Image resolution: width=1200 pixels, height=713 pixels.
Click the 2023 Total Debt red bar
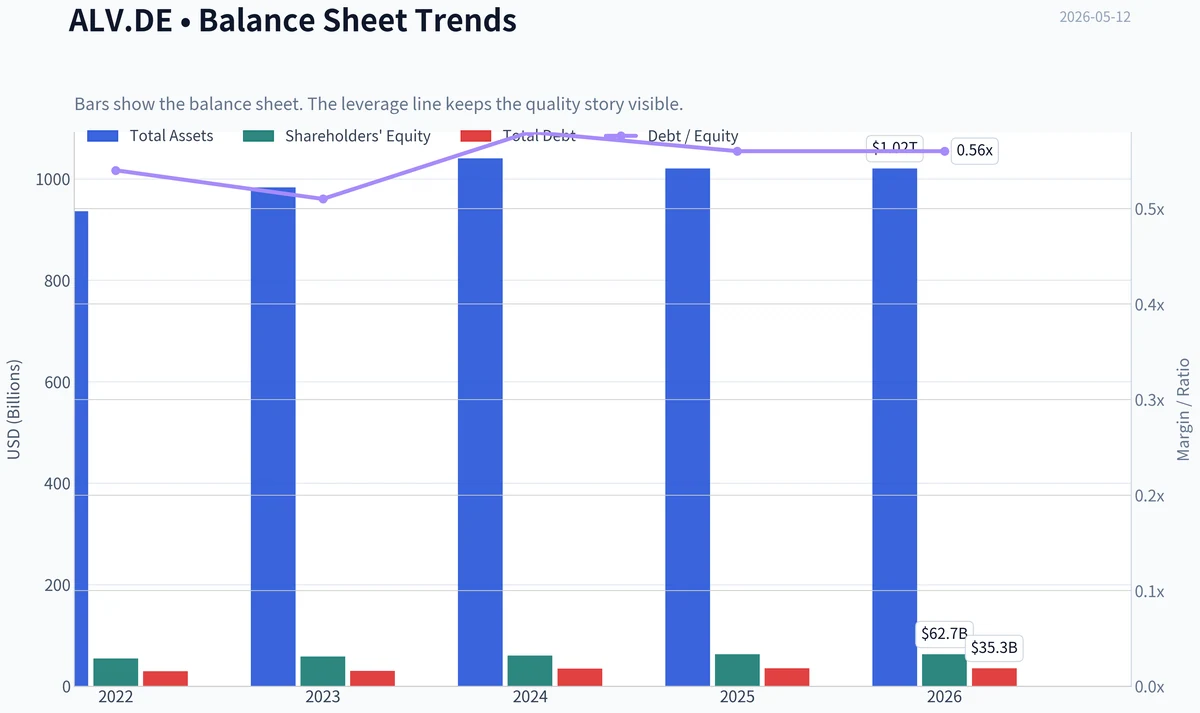372,678
